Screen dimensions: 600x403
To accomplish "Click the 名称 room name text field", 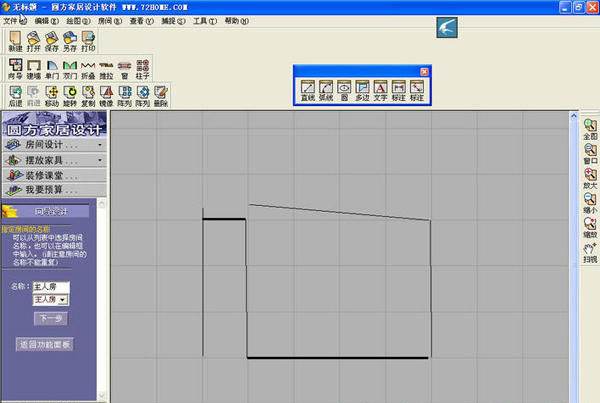I will pyautogui.click(x=50, y=287).
